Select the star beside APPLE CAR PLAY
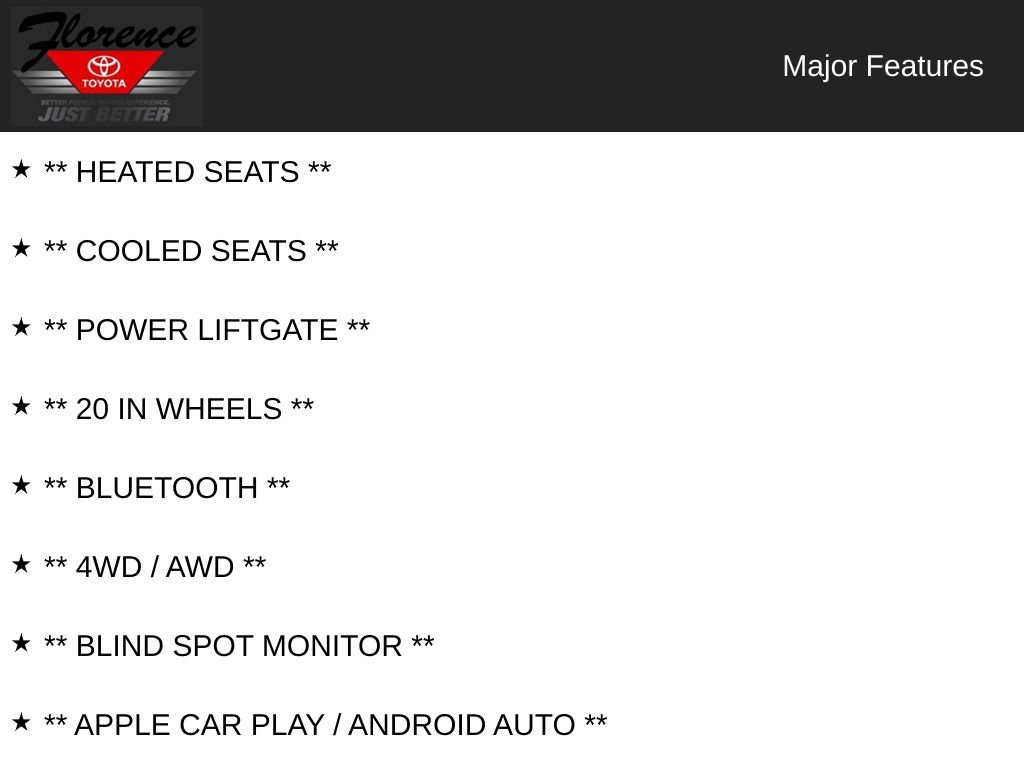Image resolution: width=1024 pixels, height=768 pixels. (x=21, y=722)
